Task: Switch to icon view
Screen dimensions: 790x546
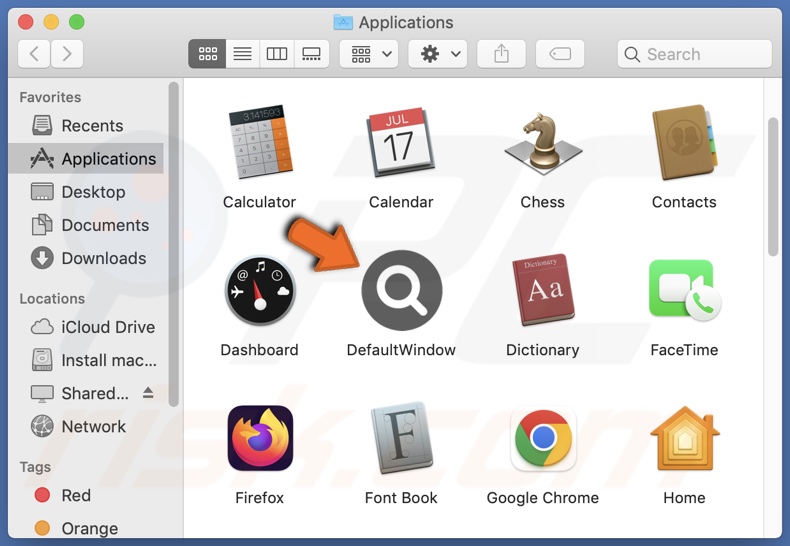Action: (x=207, y=53)
